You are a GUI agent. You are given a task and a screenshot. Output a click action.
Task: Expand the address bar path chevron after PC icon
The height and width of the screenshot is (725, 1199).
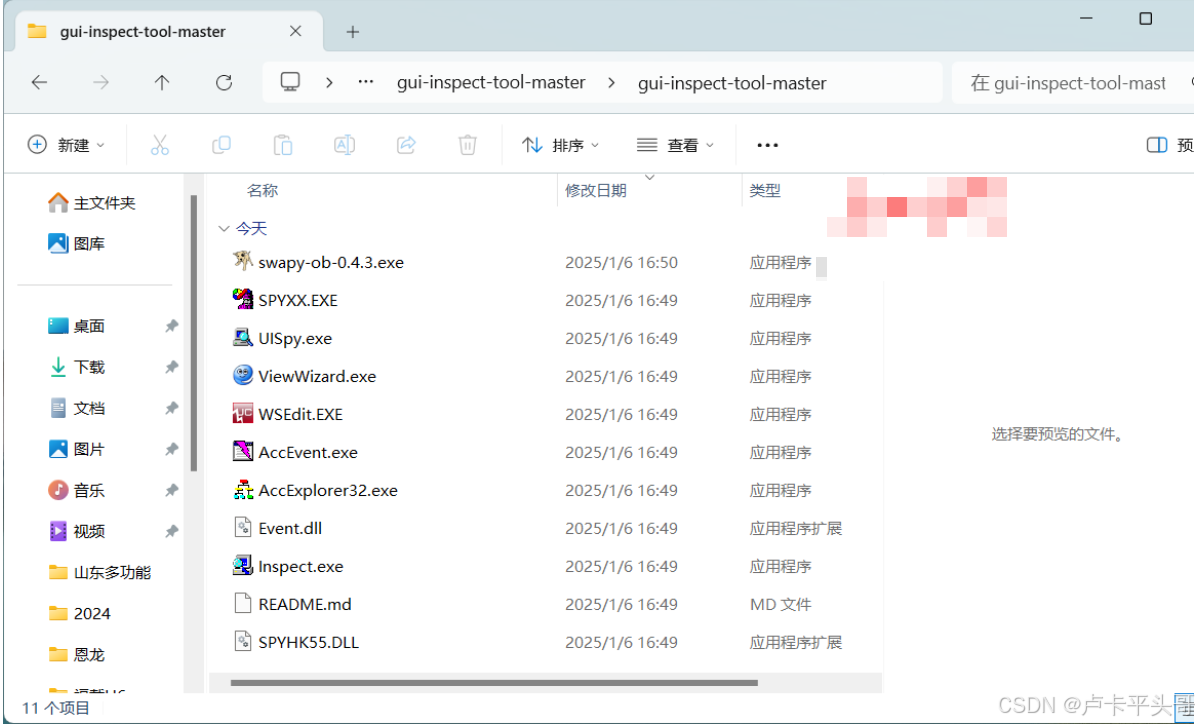[x=329, y=82]
